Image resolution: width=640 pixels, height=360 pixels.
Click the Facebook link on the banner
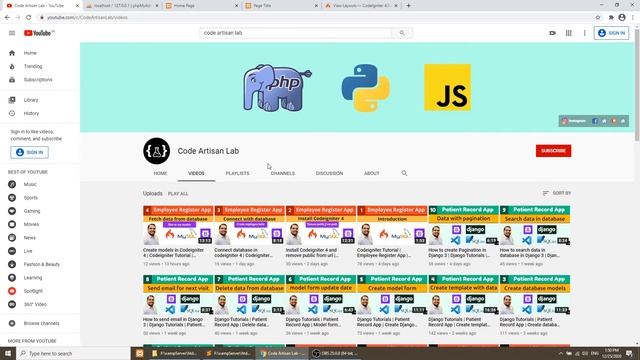click(x=595, y=121)
